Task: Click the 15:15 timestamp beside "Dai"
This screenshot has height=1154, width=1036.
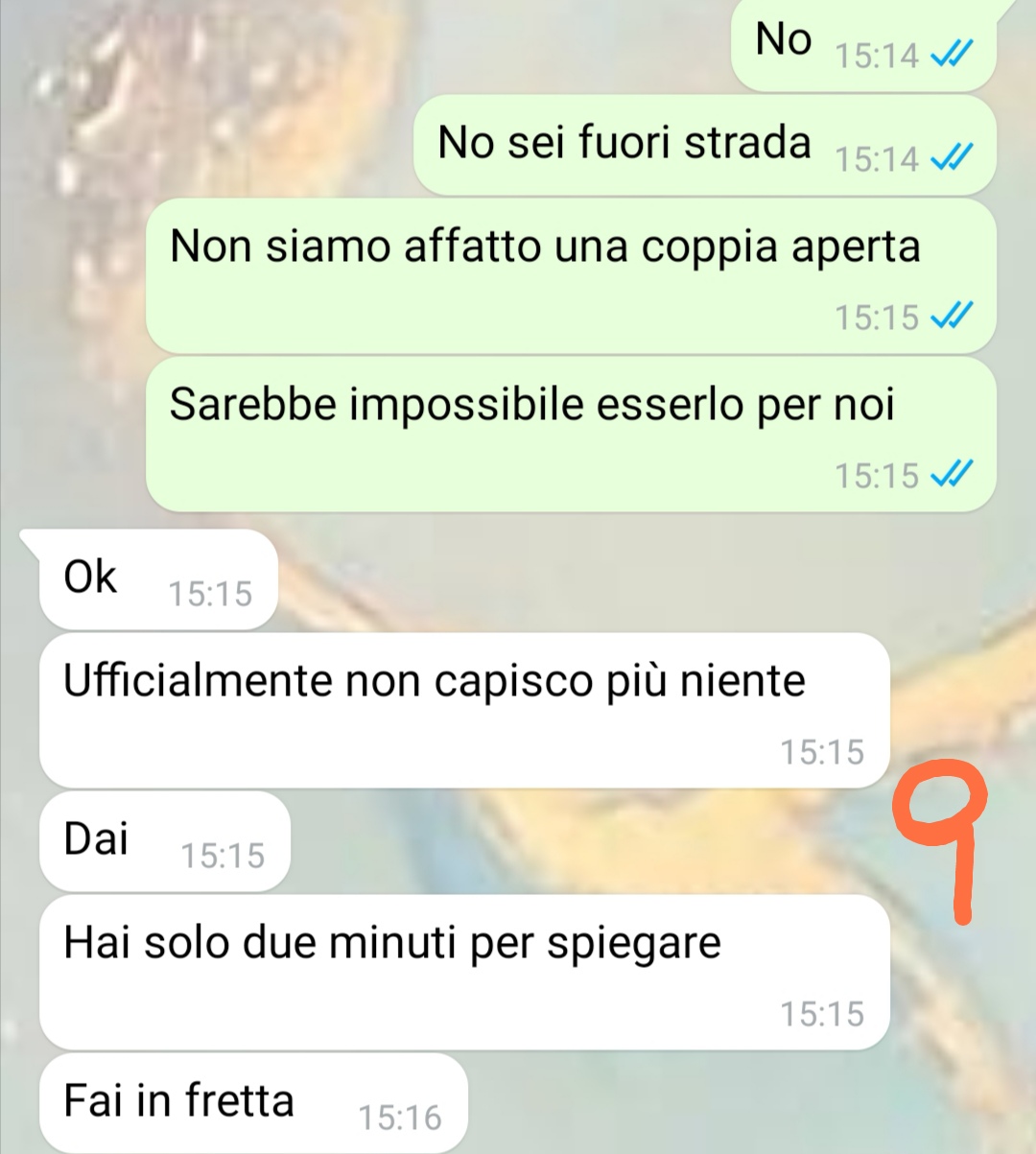Action: [223, 856]
